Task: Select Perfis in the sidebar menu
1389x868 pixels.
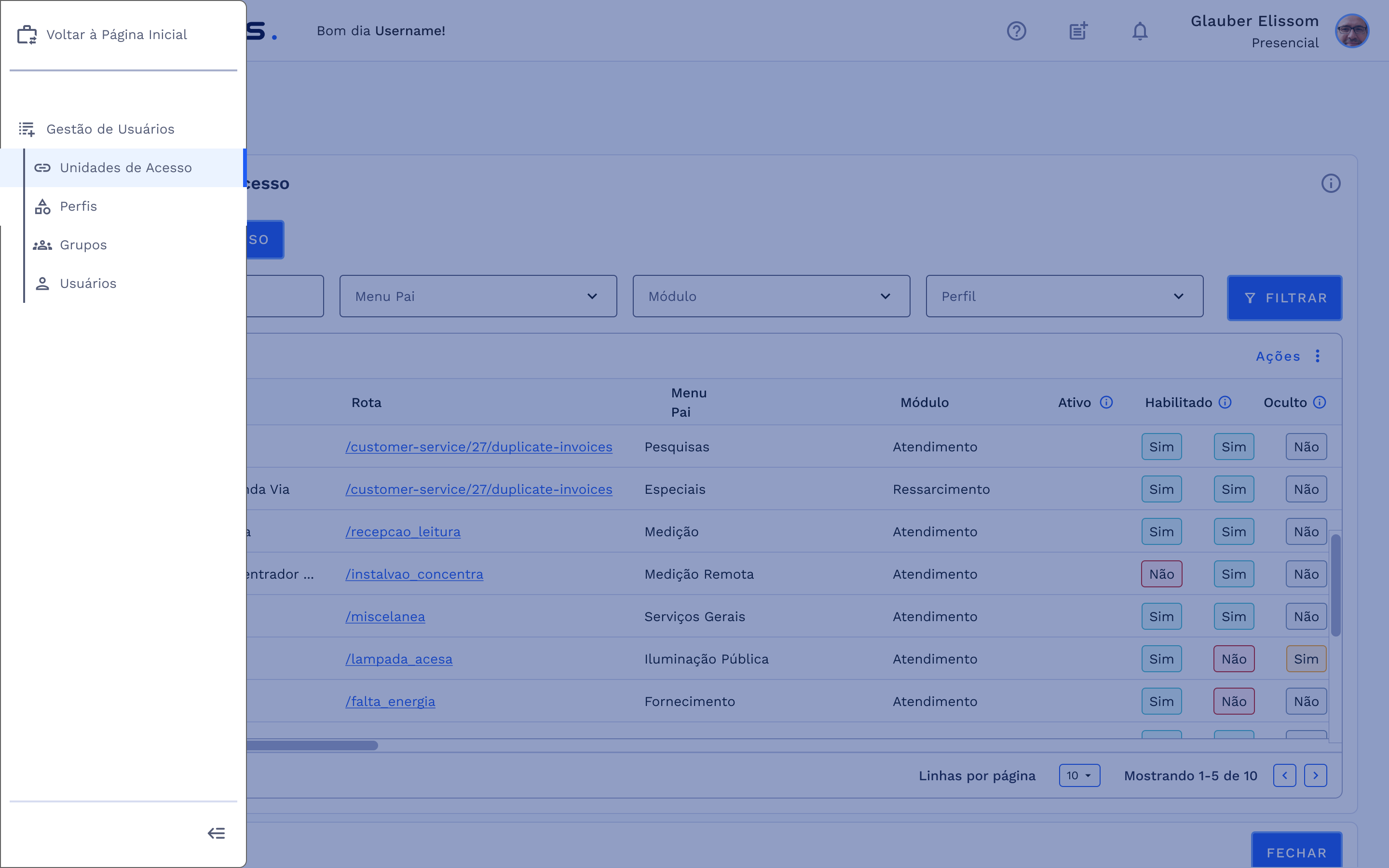Action: click(79, 206)
